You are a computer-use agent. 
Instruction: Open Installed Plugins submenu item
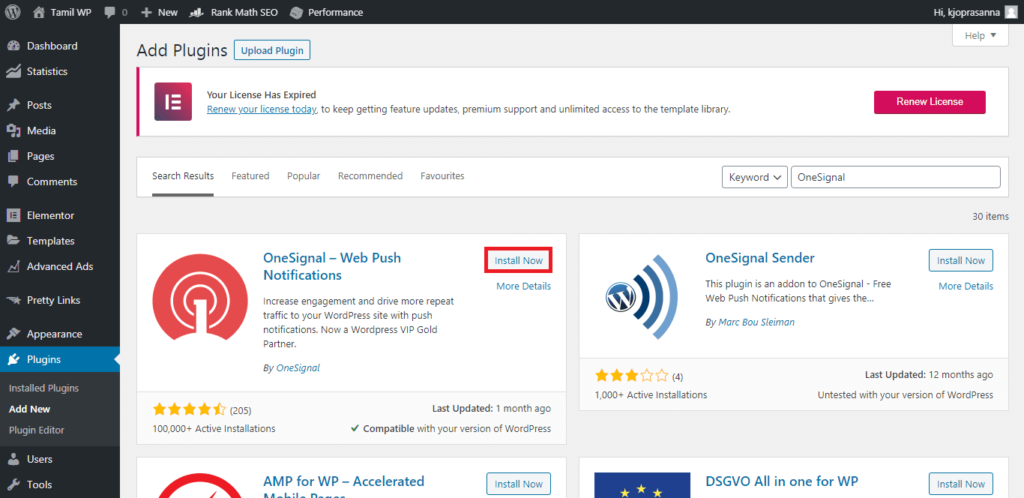(x=44, y=388)
